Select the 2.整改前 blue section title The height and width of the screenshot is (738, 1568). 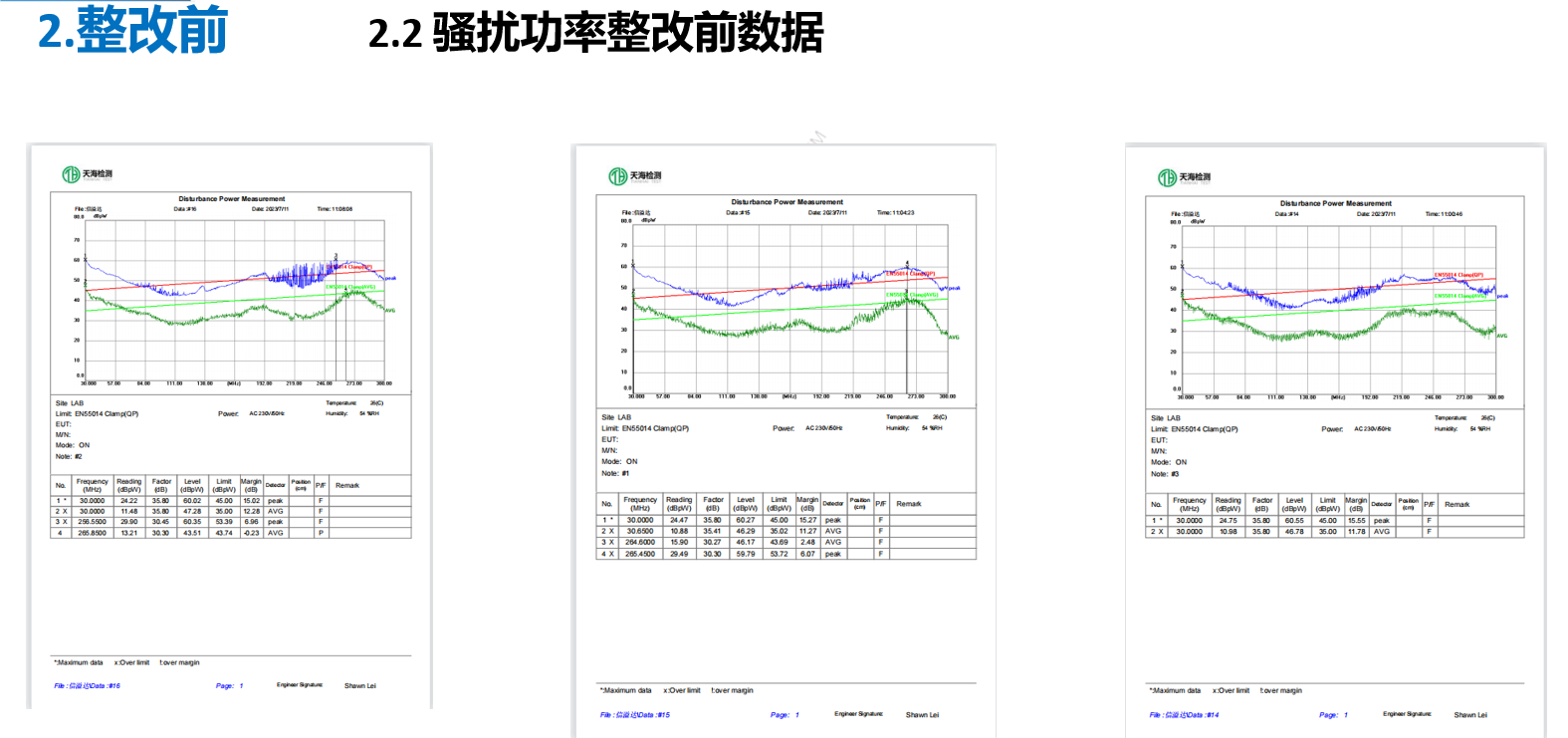click(133, 30)
